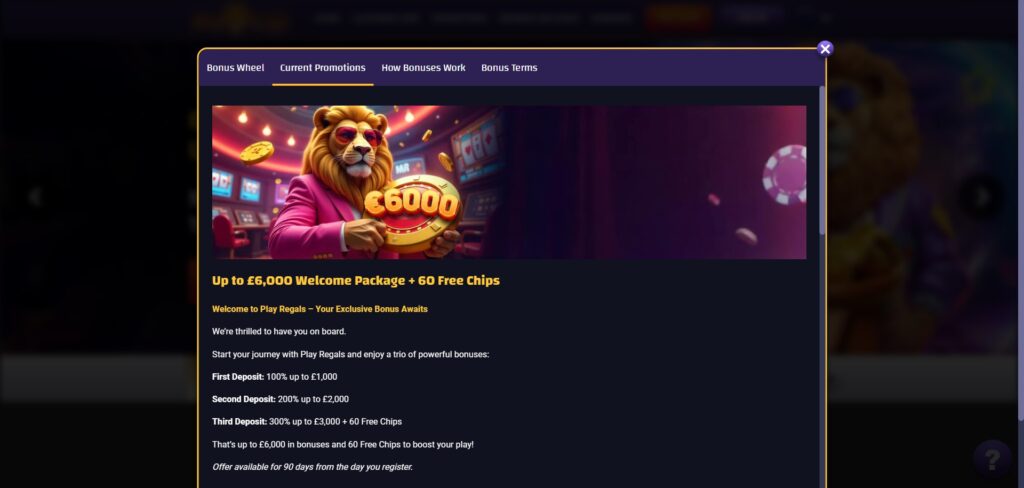Click the 90 days offer availability note

(x=312, y=467)
